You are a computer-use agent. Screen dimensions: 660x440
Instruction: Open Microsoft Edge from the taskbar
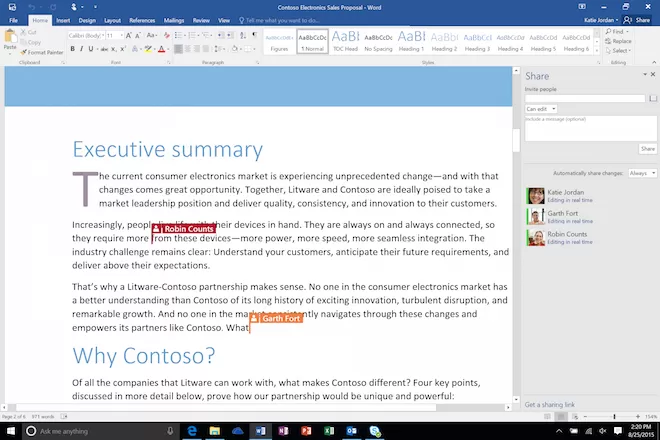[192, 431]
